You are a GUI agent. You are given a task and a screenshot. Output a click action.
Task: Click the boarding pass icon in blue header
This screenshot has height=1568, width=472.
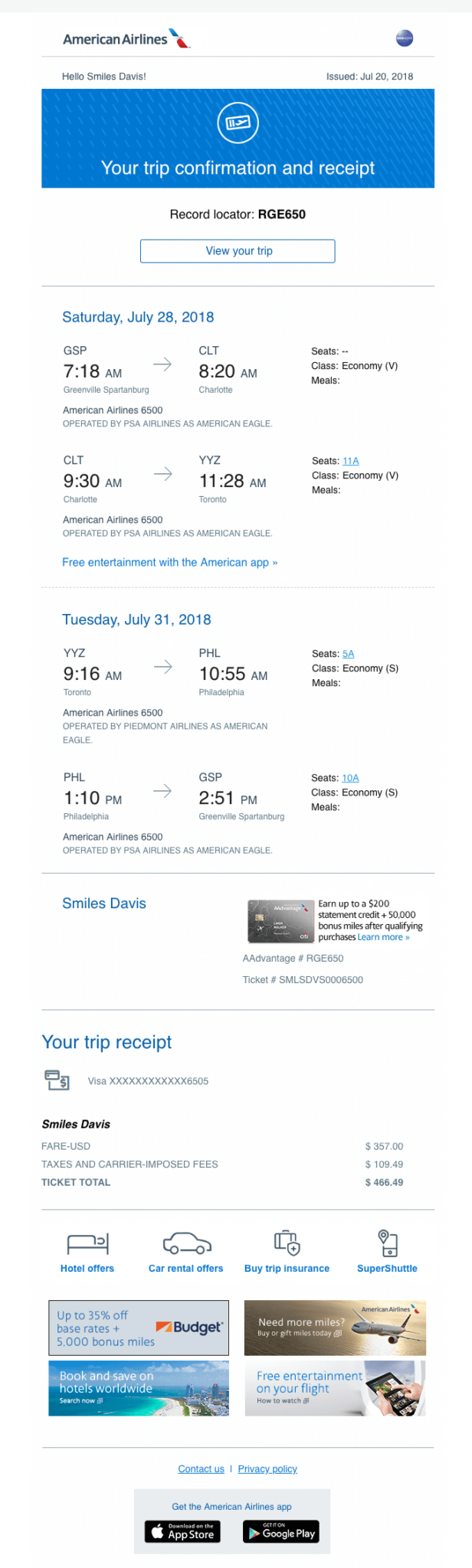tap(238, 122)
